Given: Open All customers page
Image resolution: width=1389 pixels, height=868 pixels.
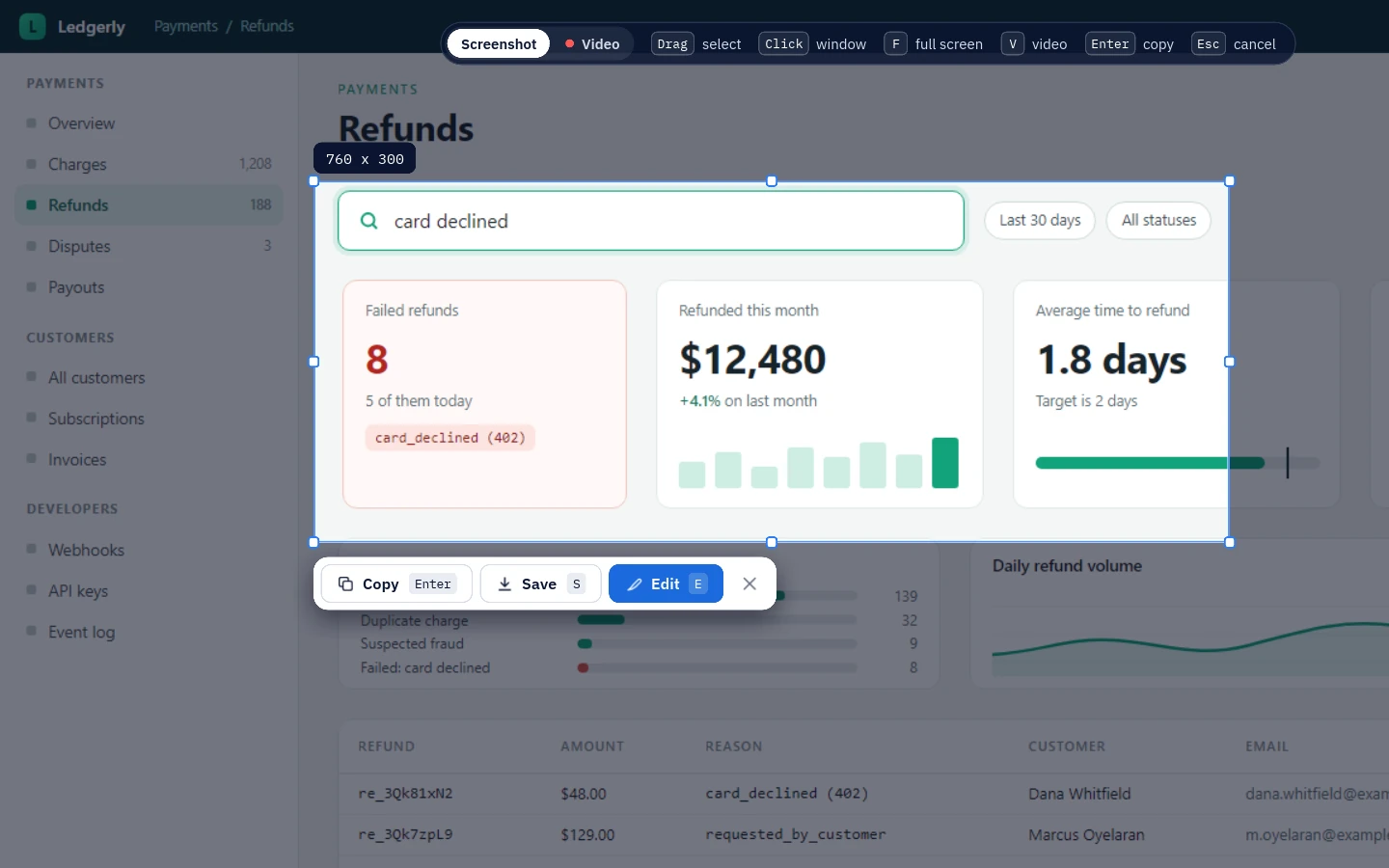Looking at the screenshot, I should (x=150, y=378).
